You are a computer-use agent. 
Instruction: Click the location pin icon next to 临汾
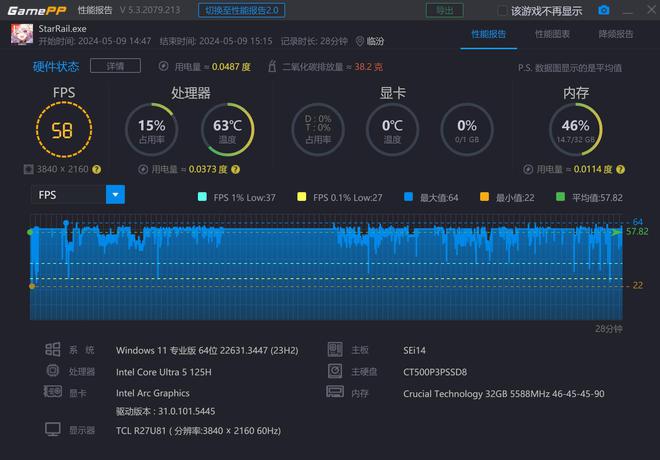pyautogui.click(x=360, y=41)
